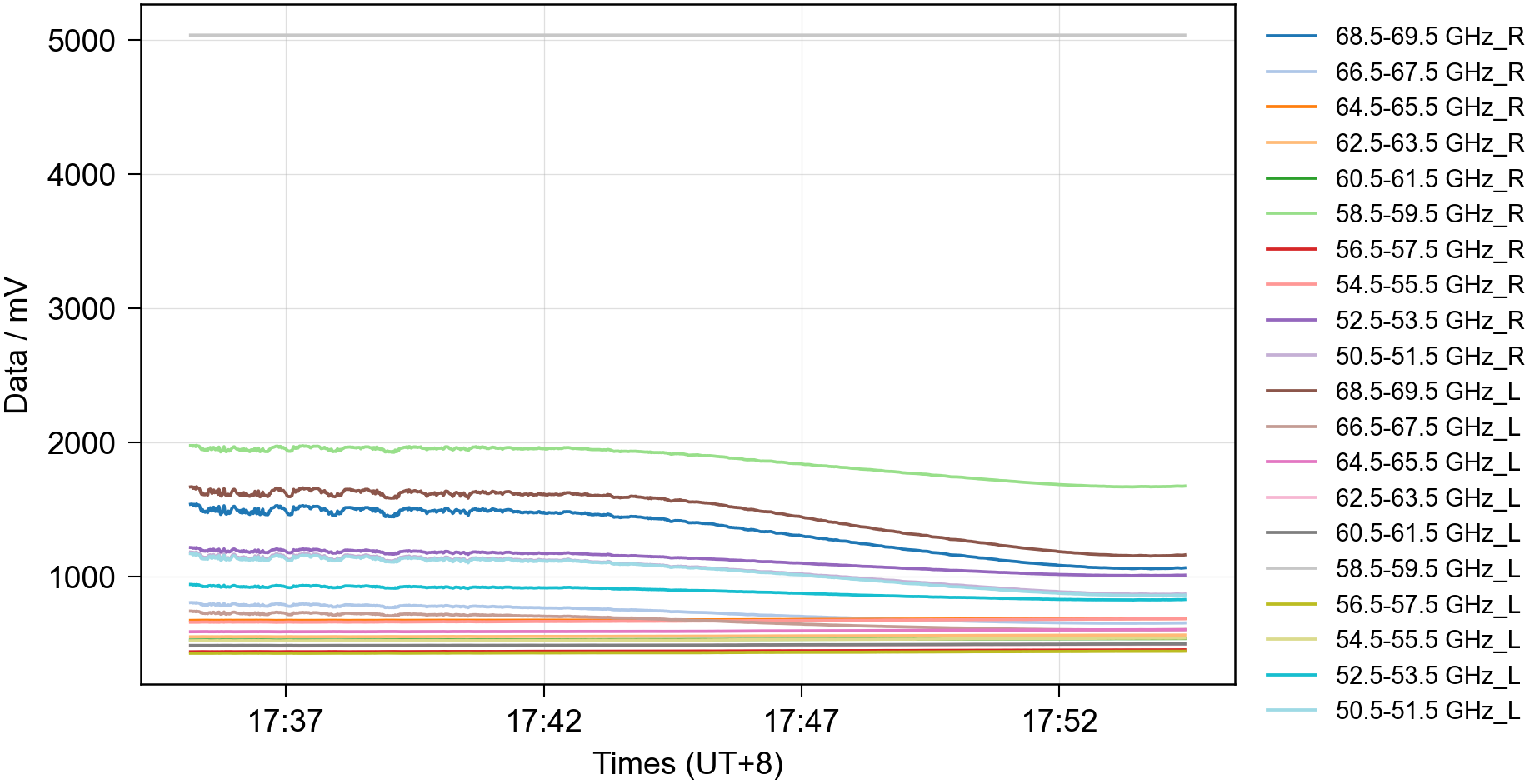Click the brown 68.5-69.5 GHz_L legend swatch

point(1291,391)
